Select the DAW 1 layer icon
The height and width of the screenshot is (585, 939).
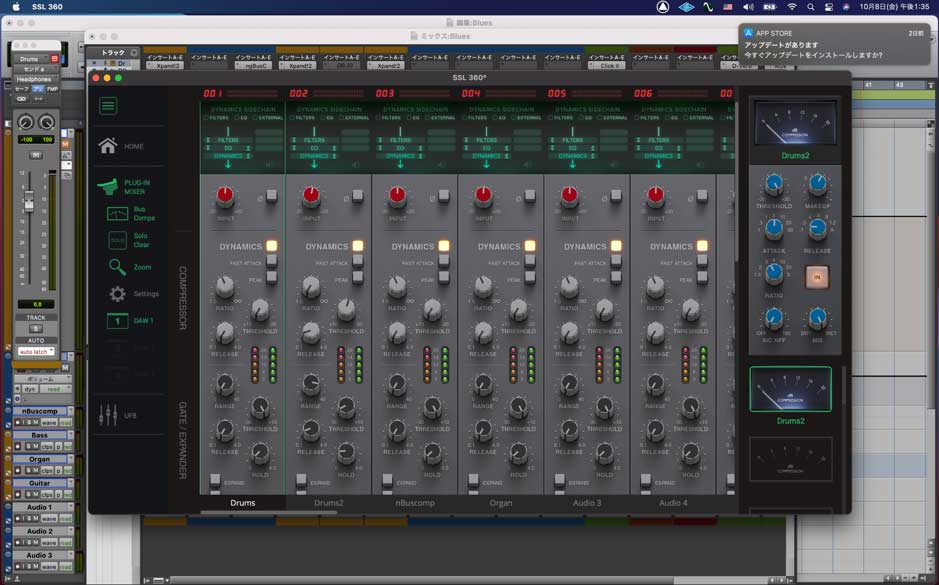(x=117, y=321)
